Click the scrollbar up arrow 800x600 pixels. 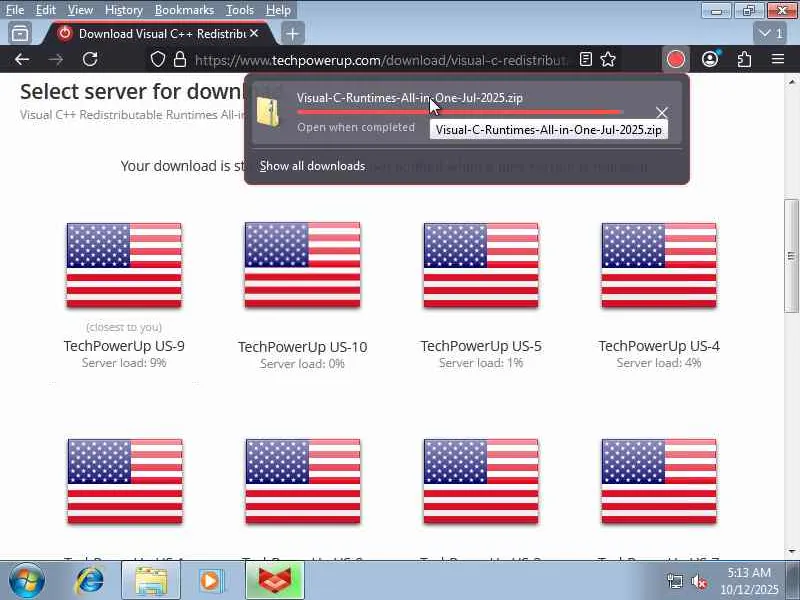791,82
